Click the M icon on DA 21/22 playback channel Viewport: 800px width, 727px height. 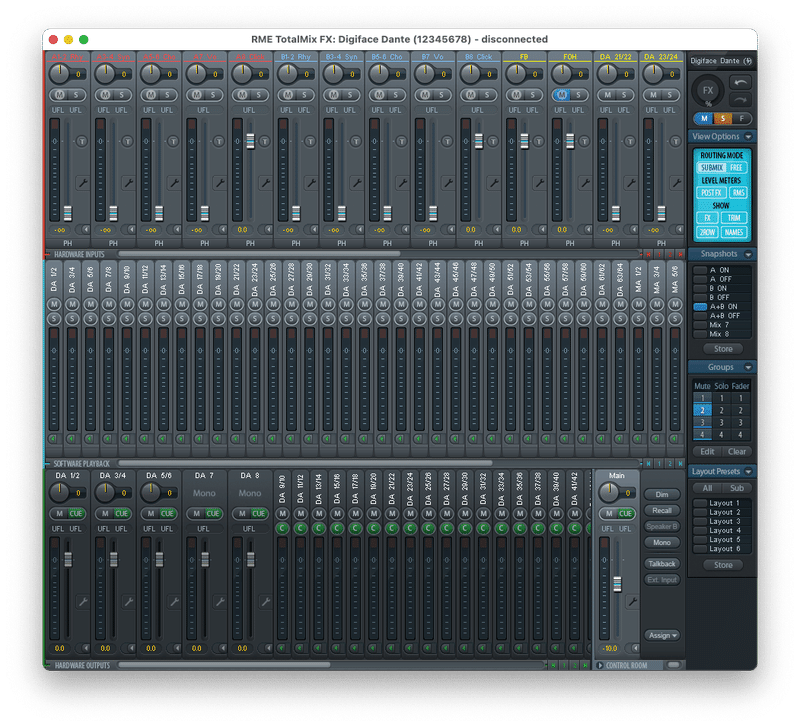tap(236, 305)
